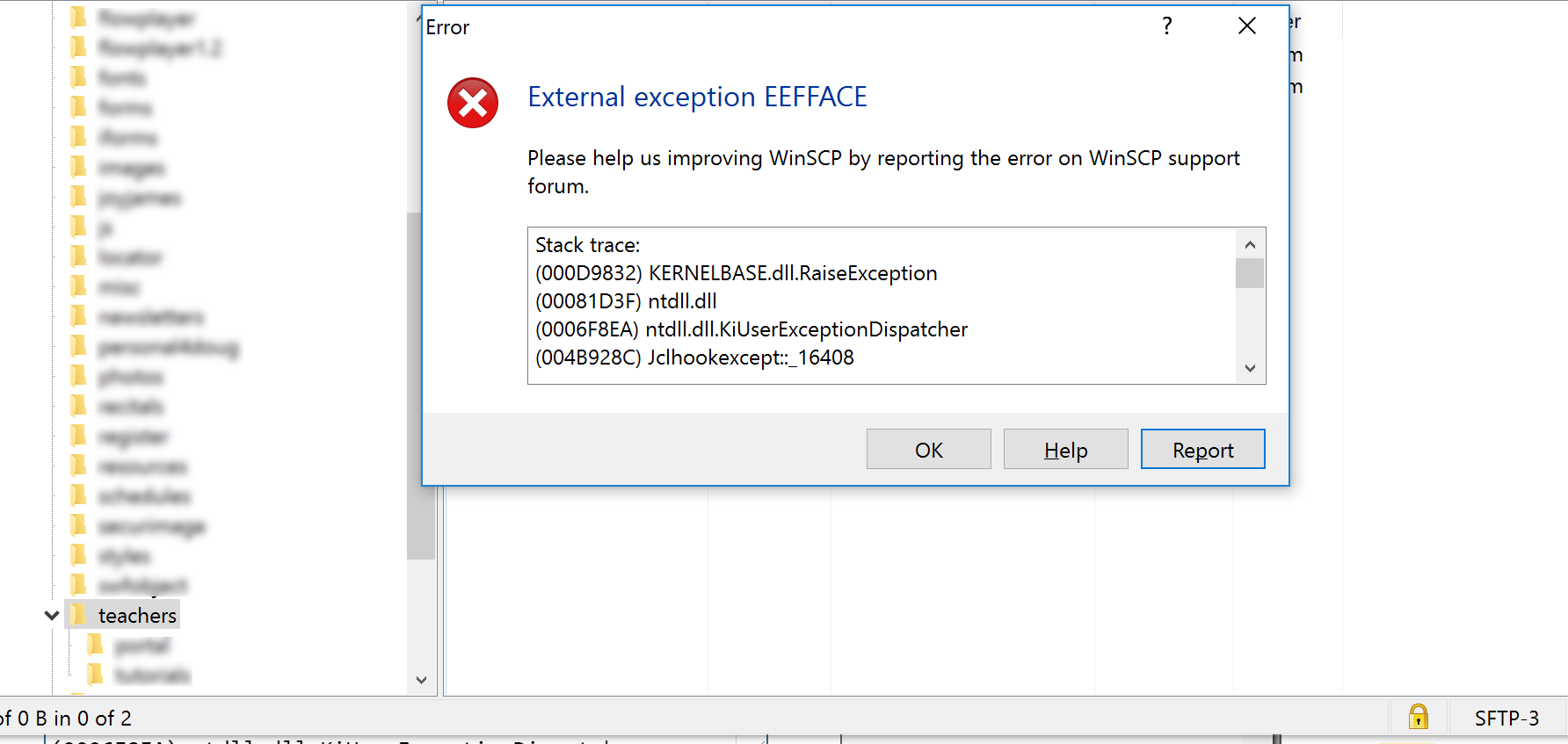Click the SFTP-3 protocol indicator

(x=1506, y=718)
